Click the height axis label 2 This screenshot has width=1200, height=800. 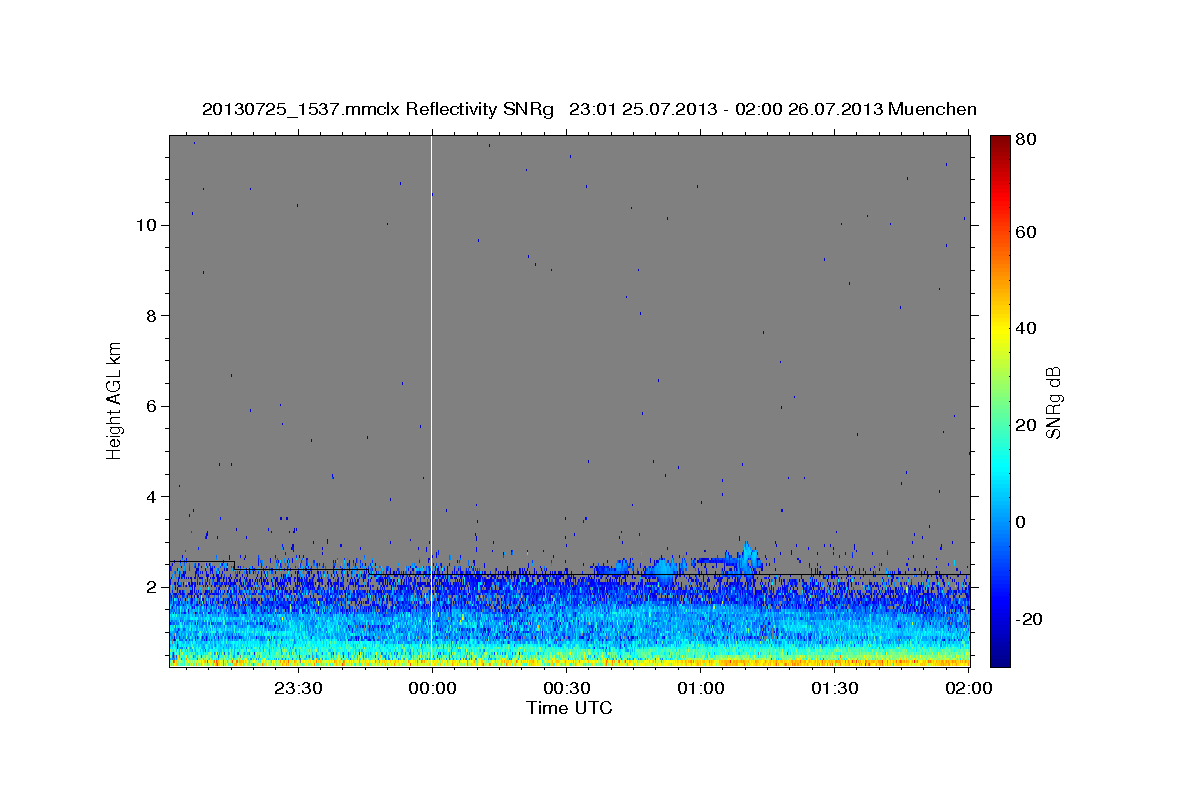pyautogui.click(x=151, y=587)
